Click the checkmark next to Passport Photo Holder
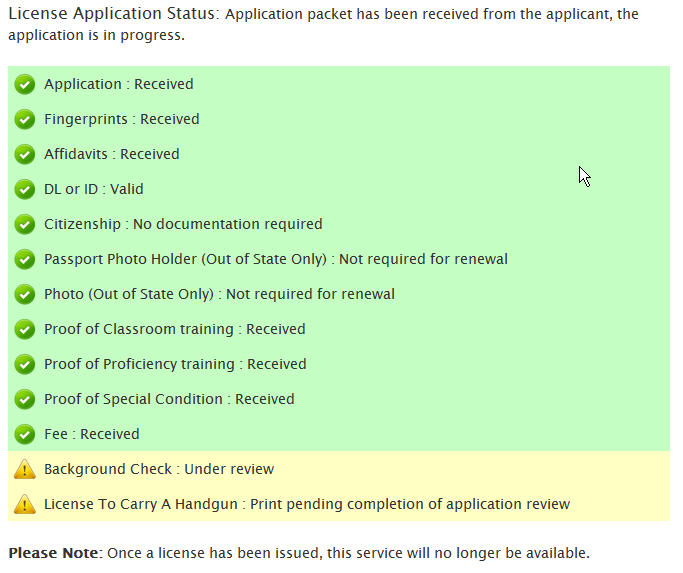This screenshot has height=573, width=683. click(x=25, y=260)
